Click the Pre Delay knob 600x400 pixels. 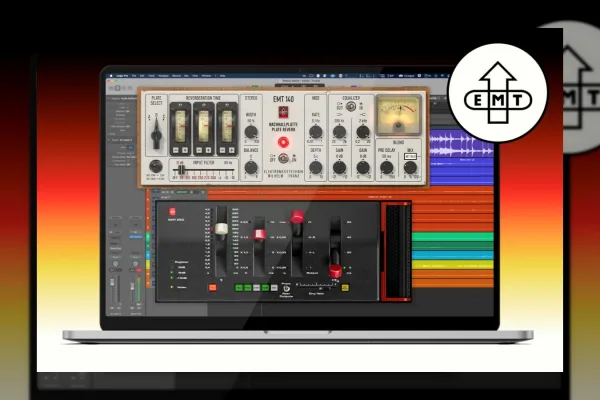(386, 167)
